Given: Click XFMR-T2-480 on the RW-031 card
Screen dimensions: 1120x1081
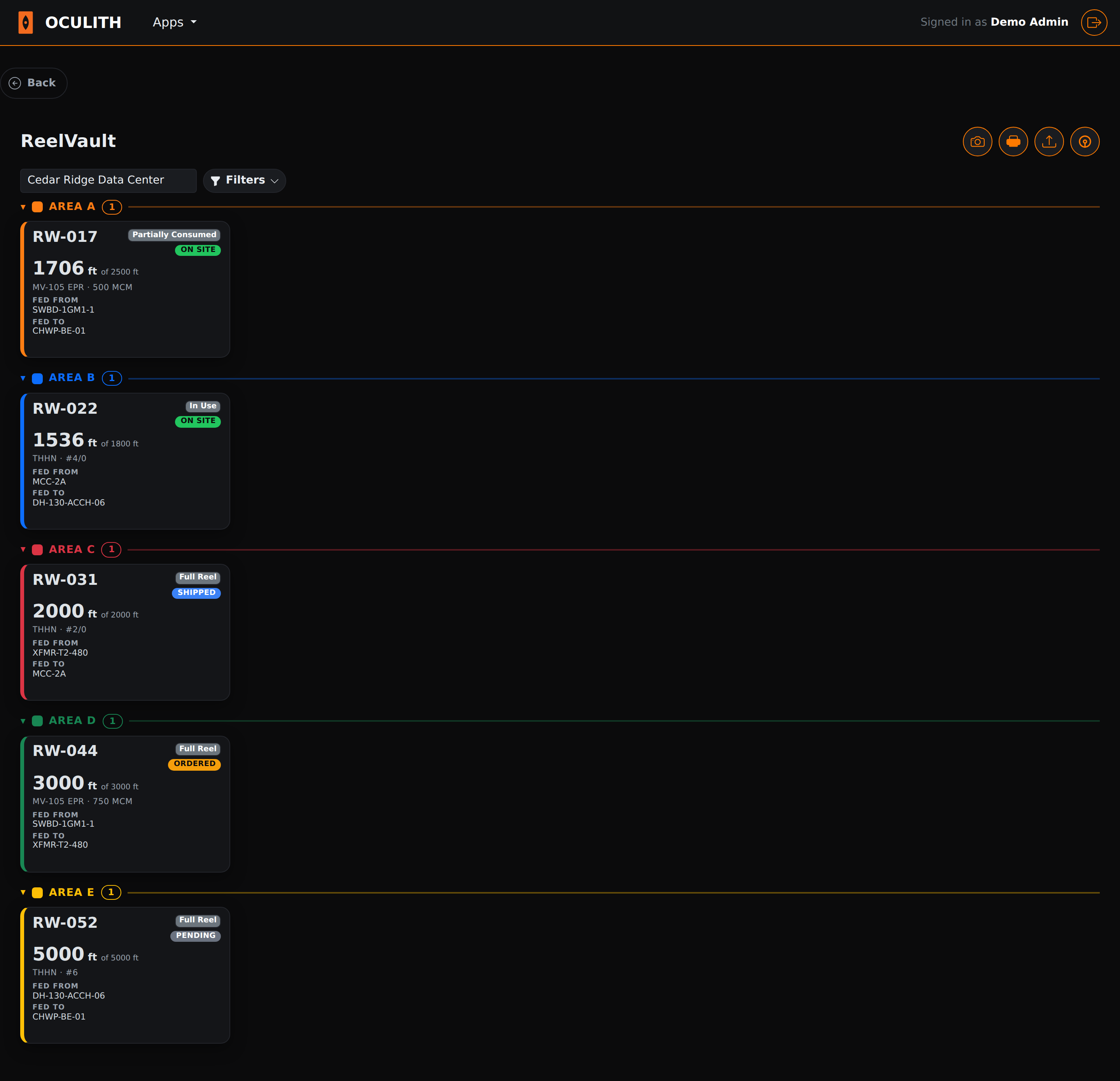Looking at the screenshot, I should click(60, 652).
